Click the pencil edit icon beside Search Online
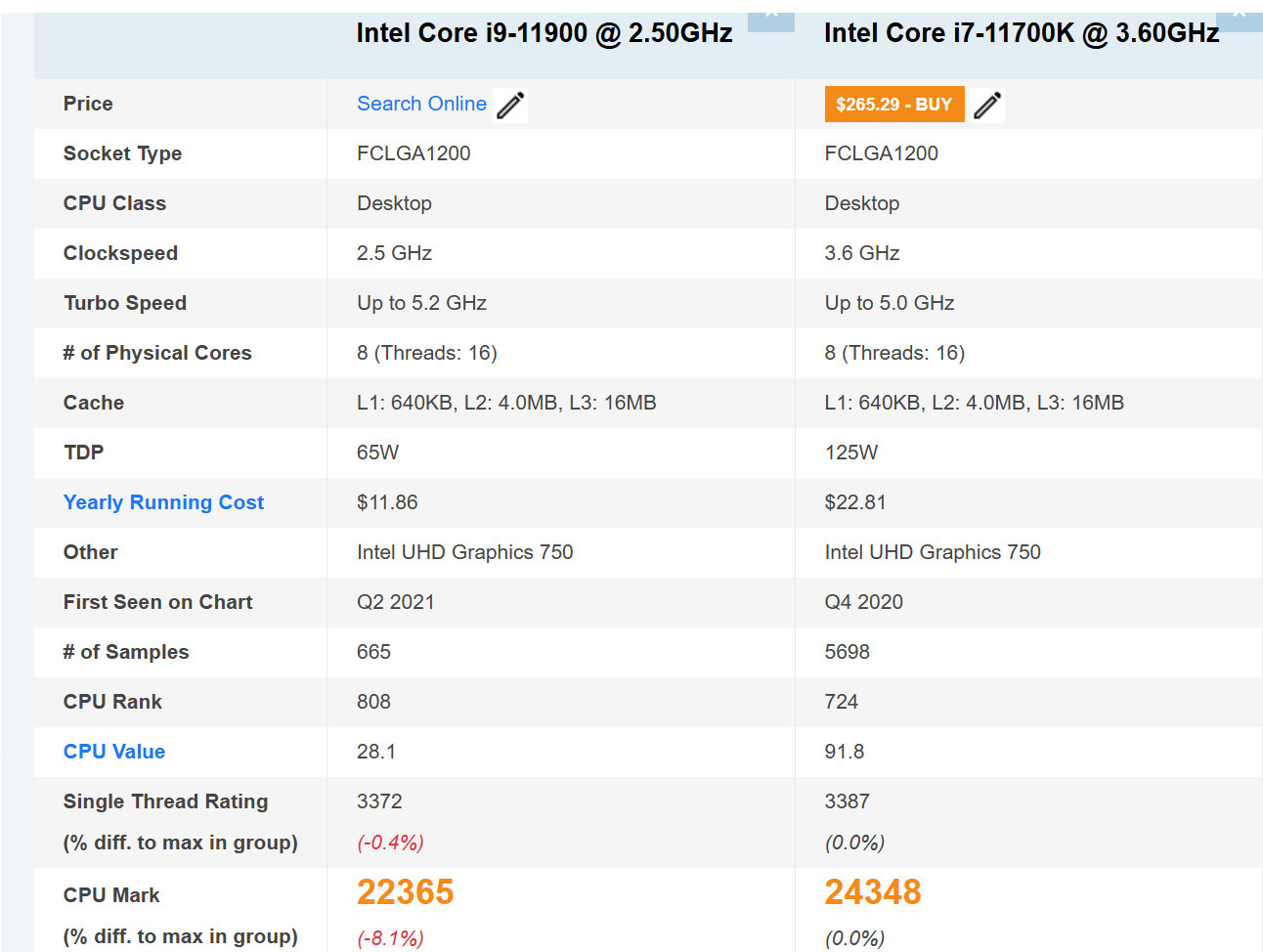The image size is (1263, 952). click(x=510, y=105)
